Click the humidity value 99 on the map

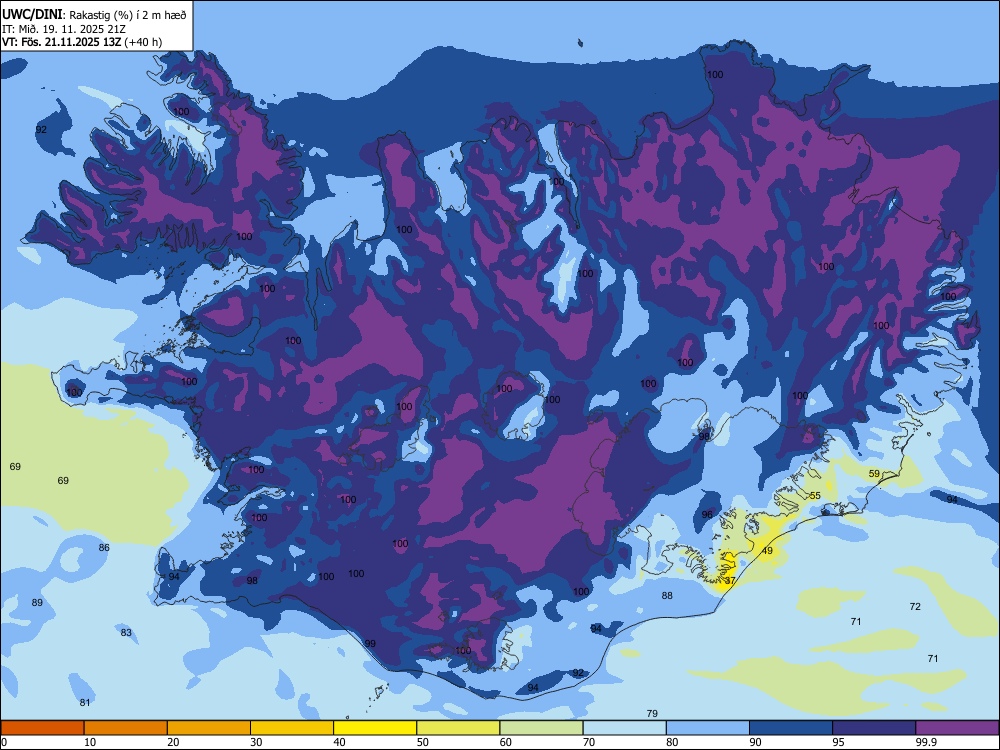click(370, 643)
